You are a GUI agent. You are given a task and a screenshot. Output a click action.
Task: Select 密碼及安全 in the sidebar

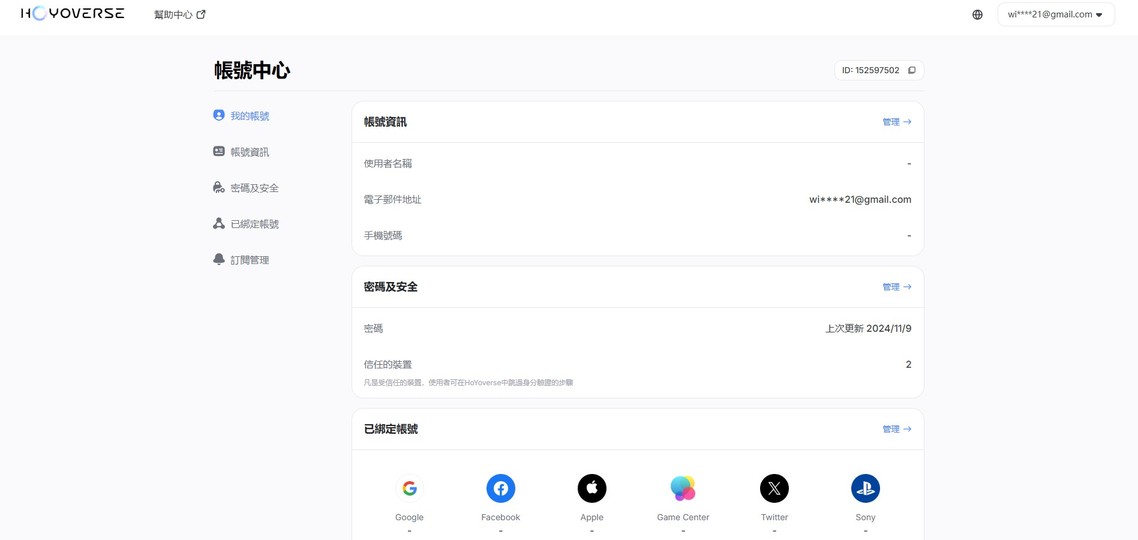(x=245, y=188)
